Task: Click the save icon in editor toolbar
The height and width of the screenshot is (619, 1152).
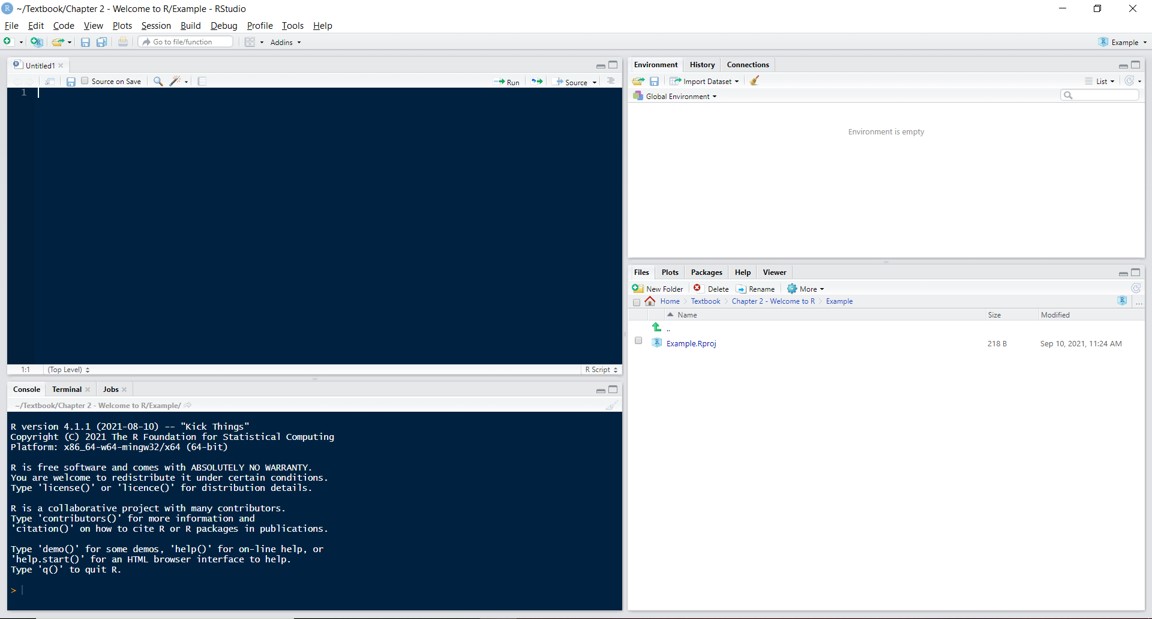Action: tap(71, 81)
